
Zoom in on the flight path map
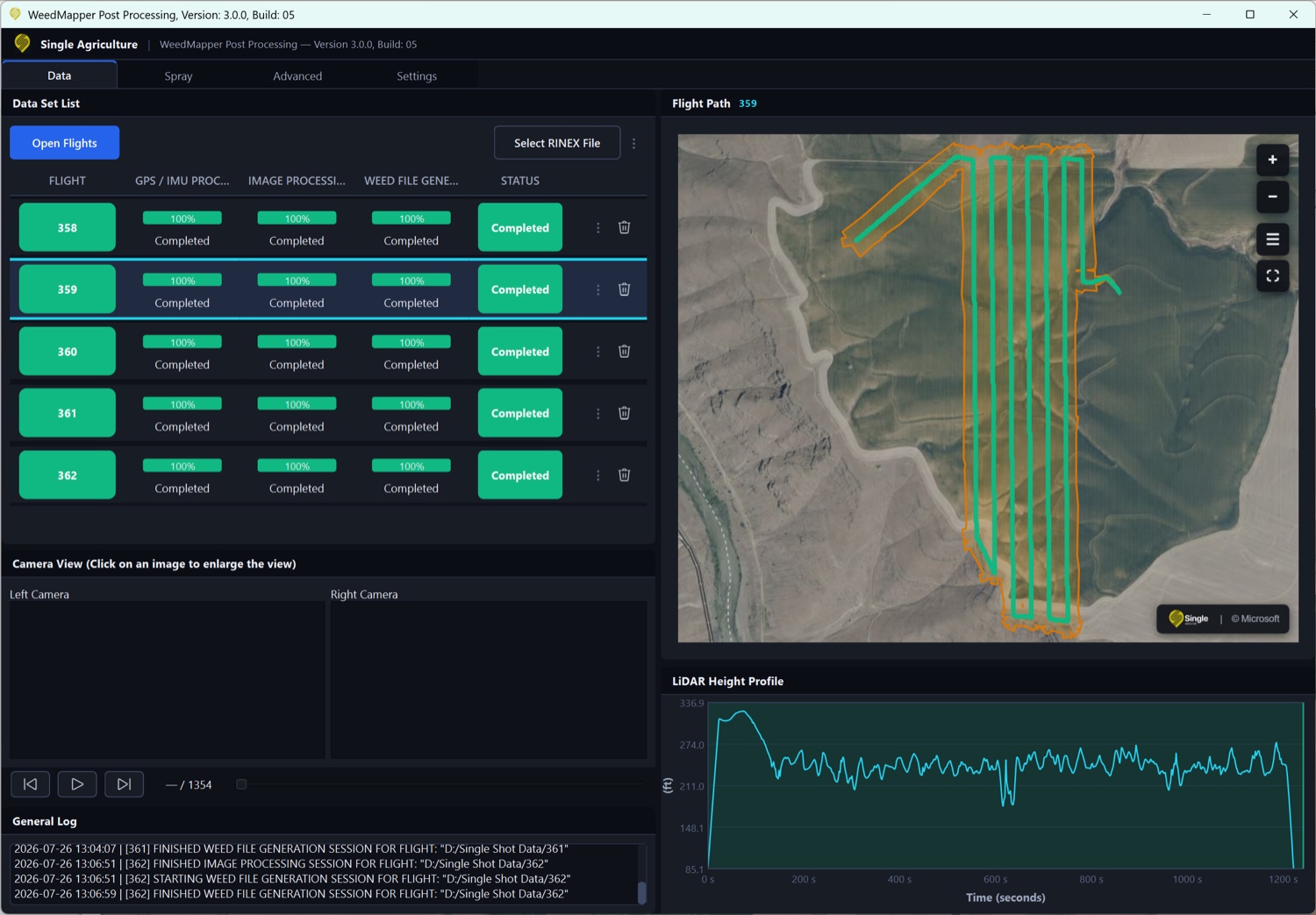pos(1272,160)
